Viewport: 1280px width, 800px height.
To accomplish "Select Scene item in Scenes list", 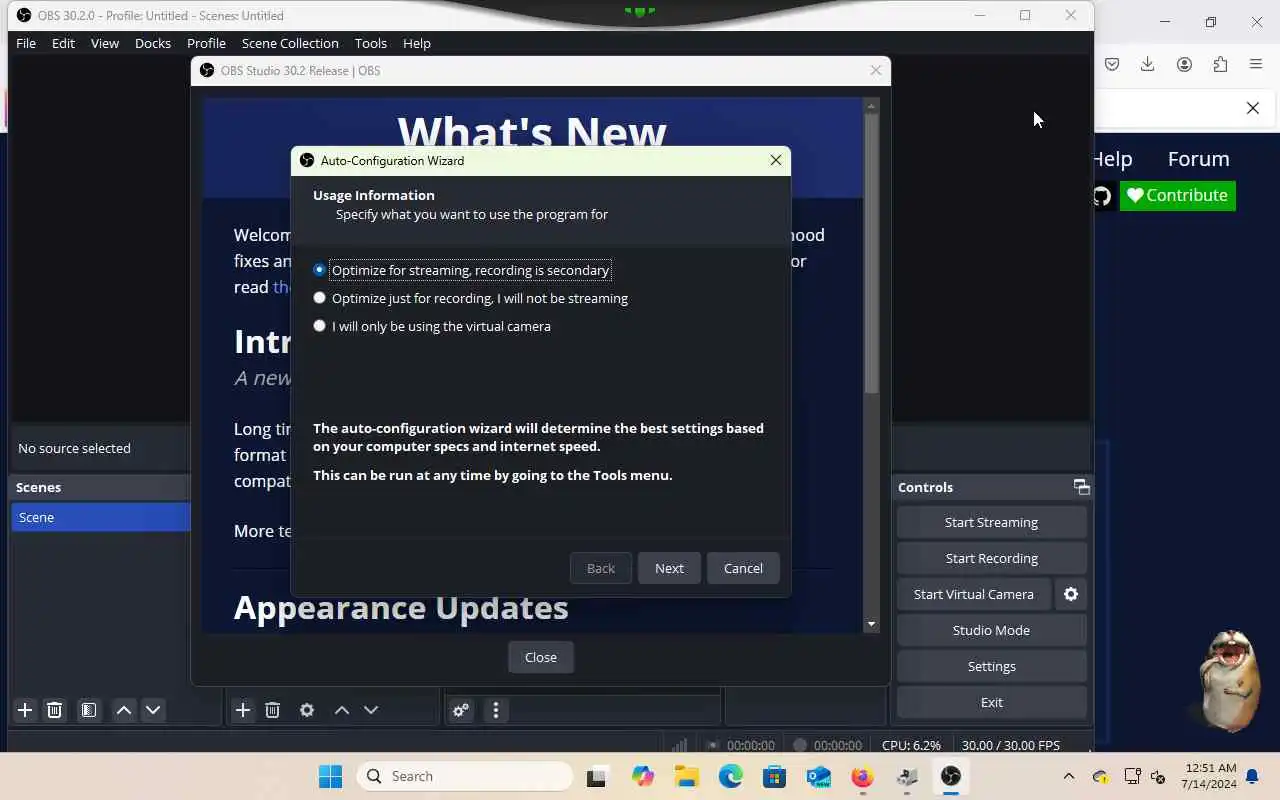I will (x=100, y=517).
